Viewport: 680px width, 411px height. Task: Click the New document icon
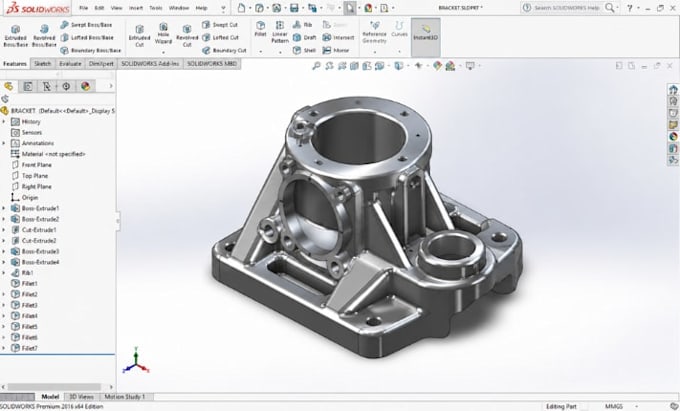click(242, 8)
